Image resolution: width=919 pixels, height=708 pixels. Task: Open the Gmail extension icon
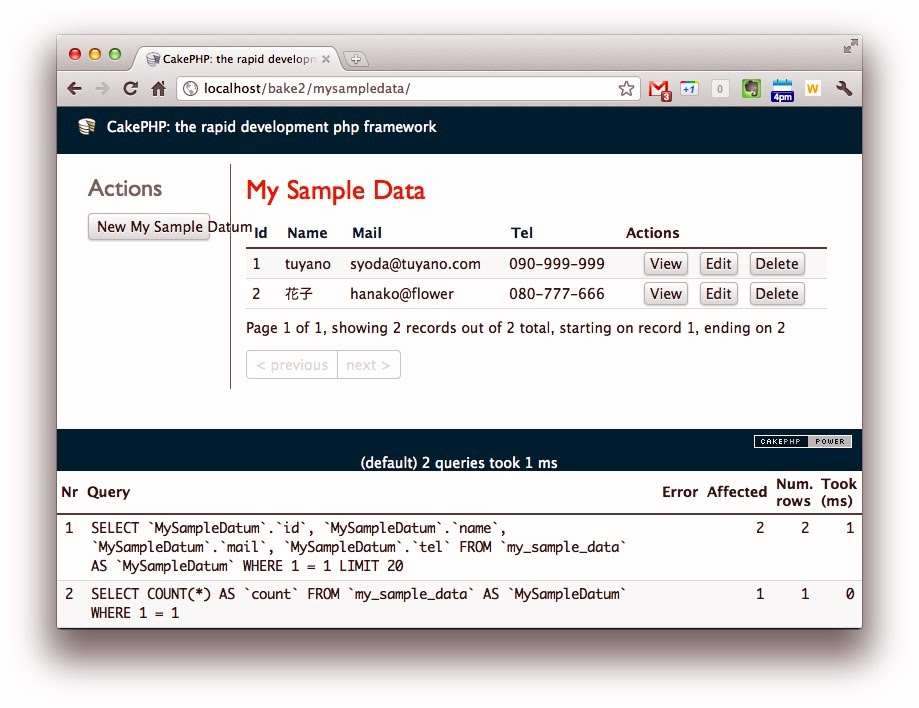click(658, 89)
